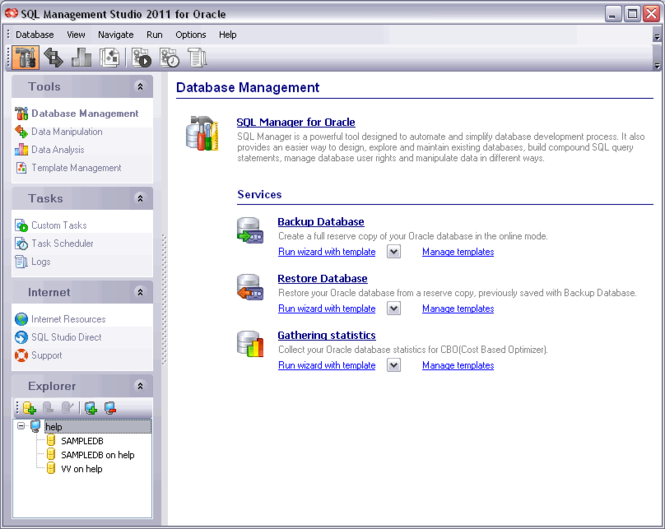Select SAMPLEDB database in Explorer tree
665x529 pixels.
[x=82, y=441]
